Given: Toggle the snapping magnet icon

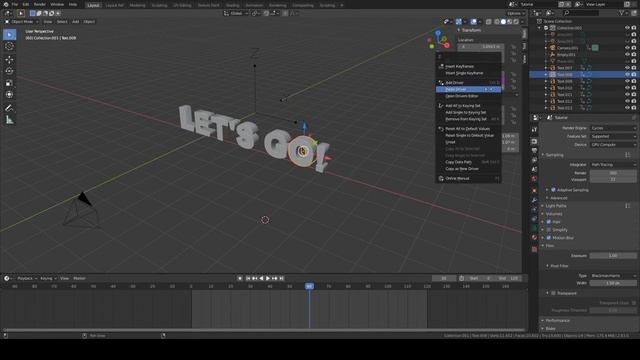Looking at the screenshot, I should (267, 13).
